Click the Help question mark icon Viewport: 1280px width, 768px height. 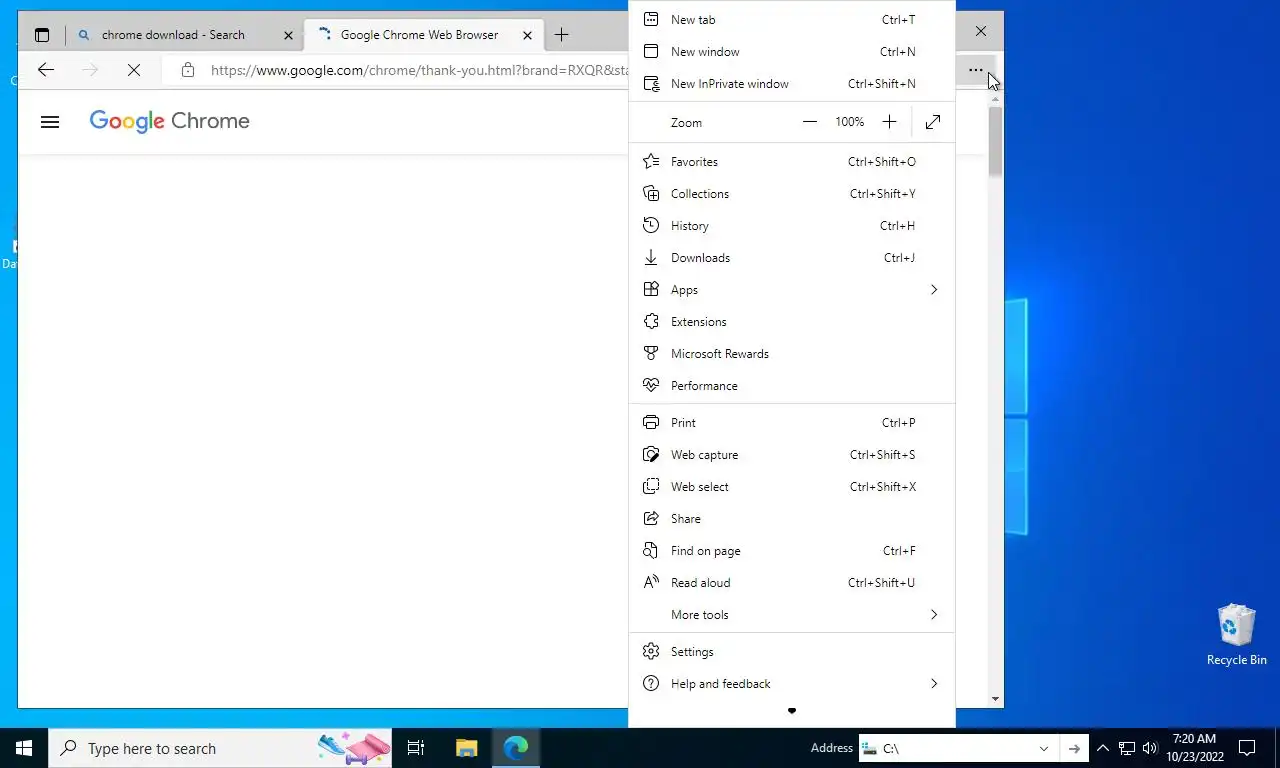651,683
